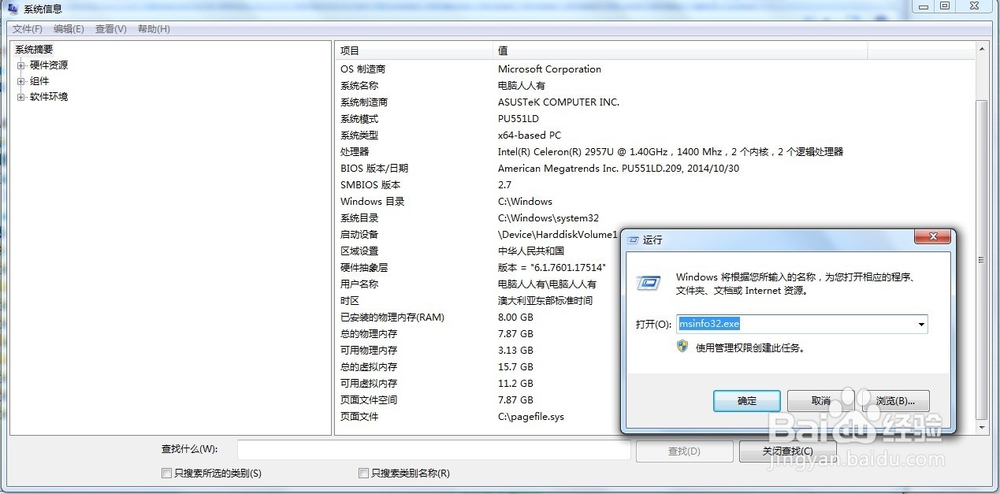Screen dimensions: 1000x494
Task: Select the 可用虚拟内存 row
Action: coord(478,384)
